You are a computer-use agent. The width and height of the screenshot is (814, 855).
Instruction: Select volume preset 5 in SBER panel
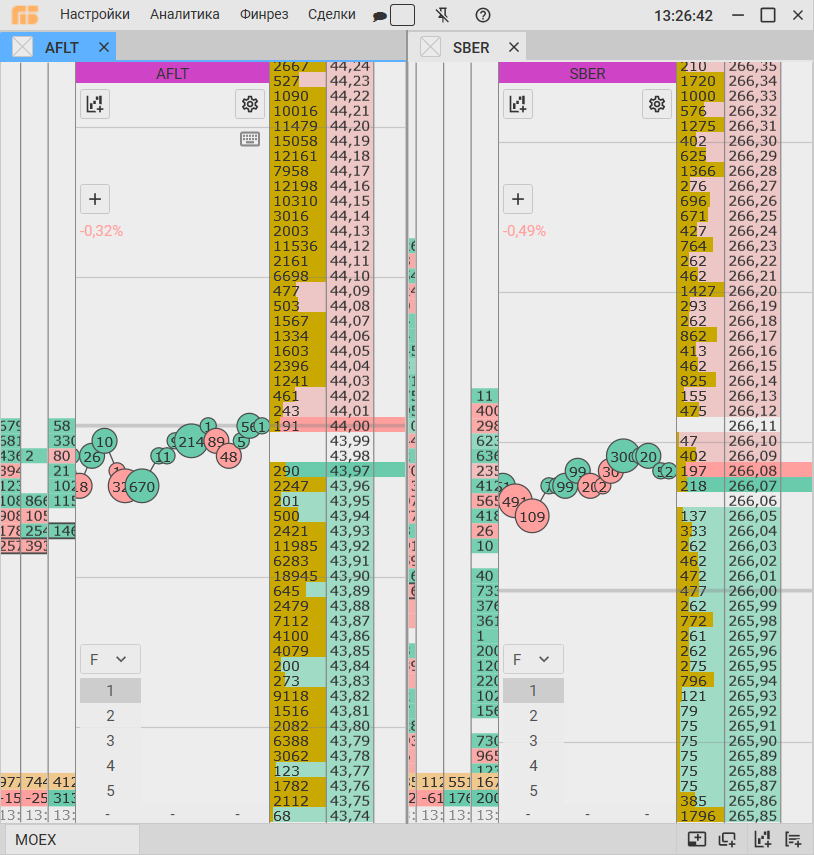coord(533,791)
